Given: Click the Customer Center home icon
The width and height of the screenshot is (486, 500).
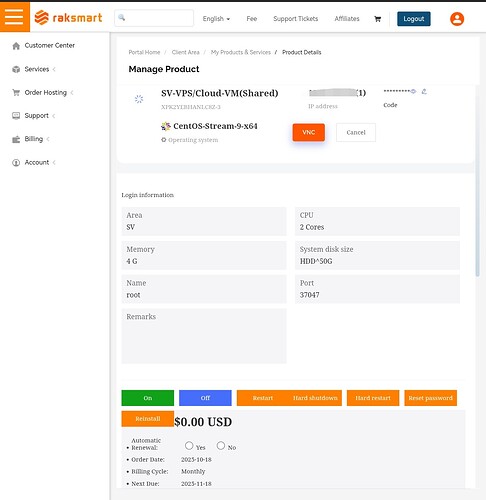Looking at the screenshot, I should (x=16, y=46).
